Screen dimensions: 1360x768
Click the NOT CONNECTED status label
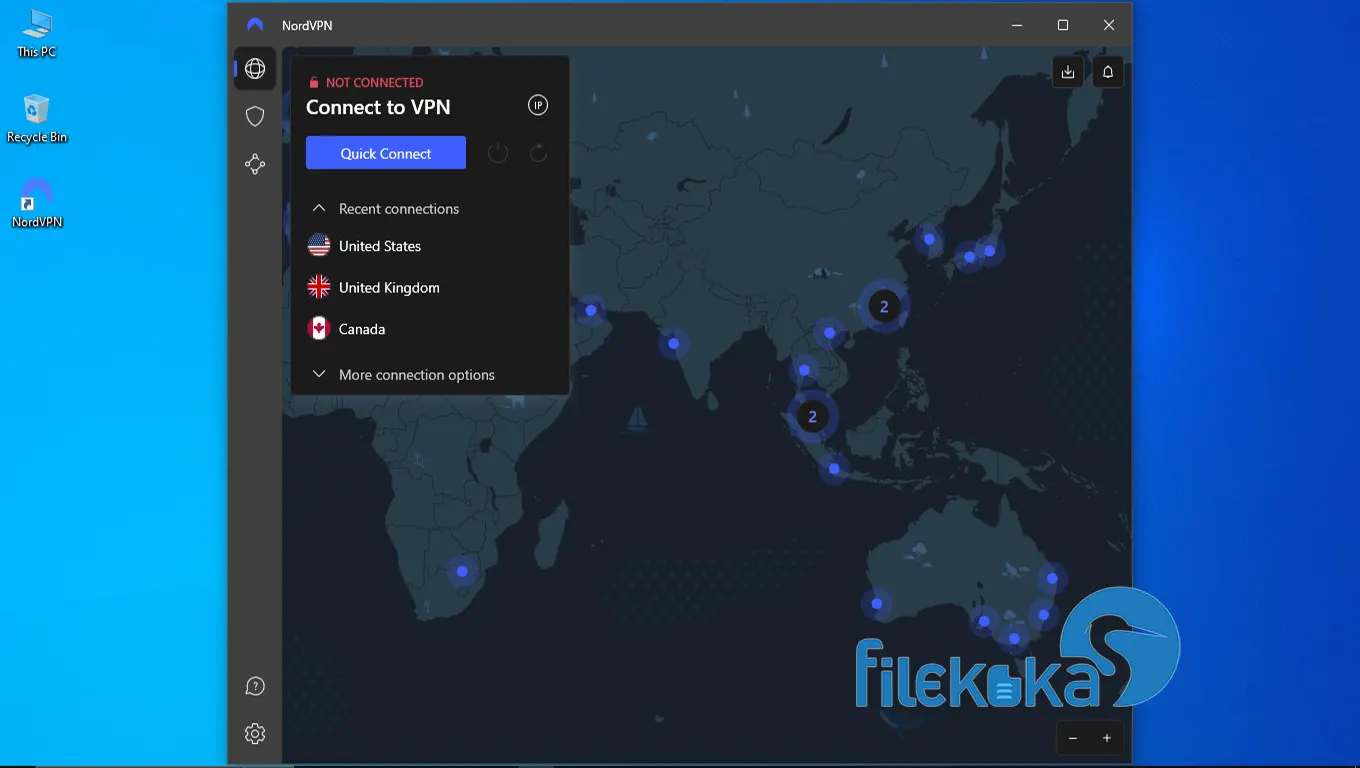point(375,83)
